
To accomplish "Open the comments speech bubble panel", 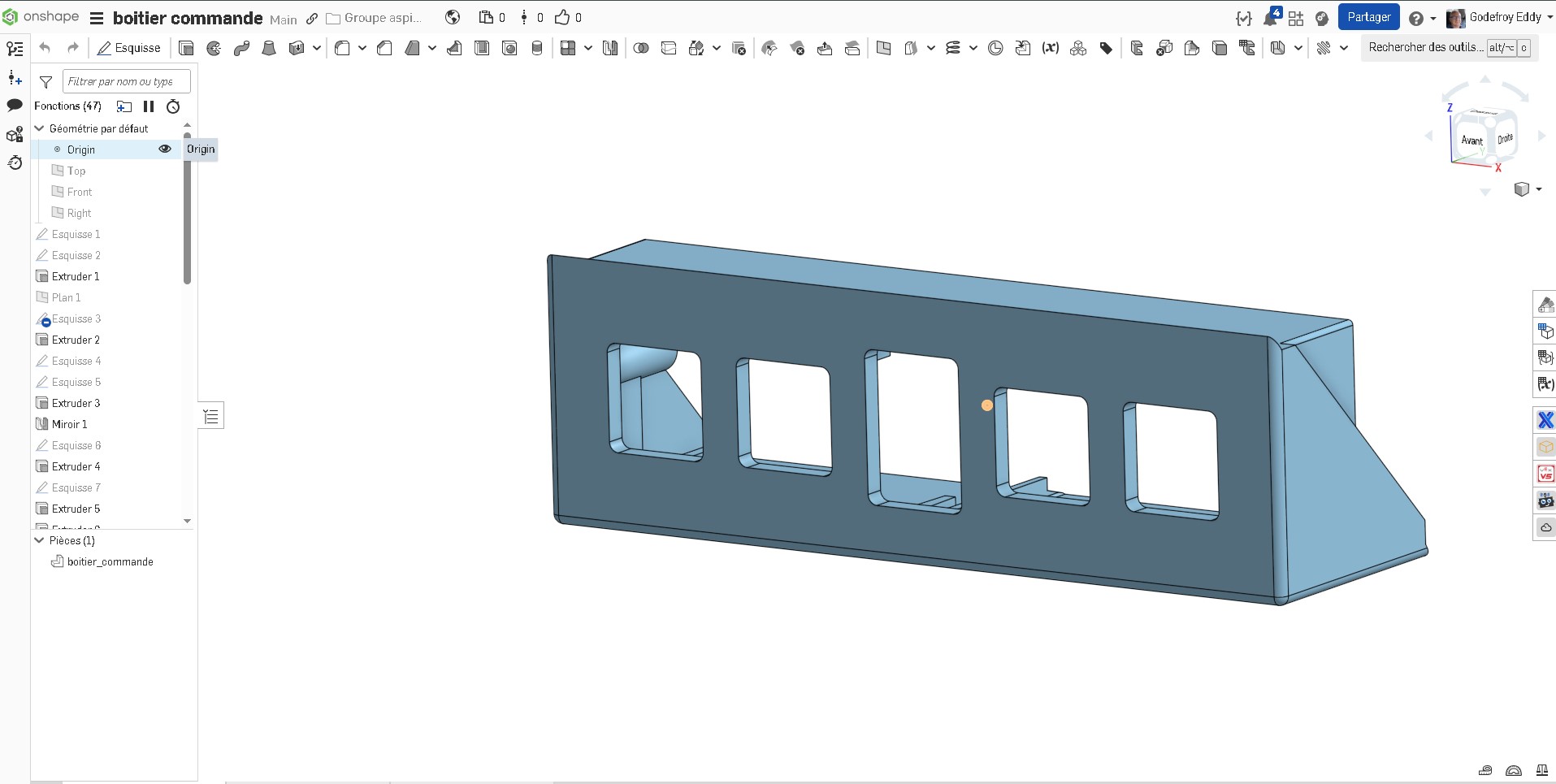I will [x=15, y=105].
